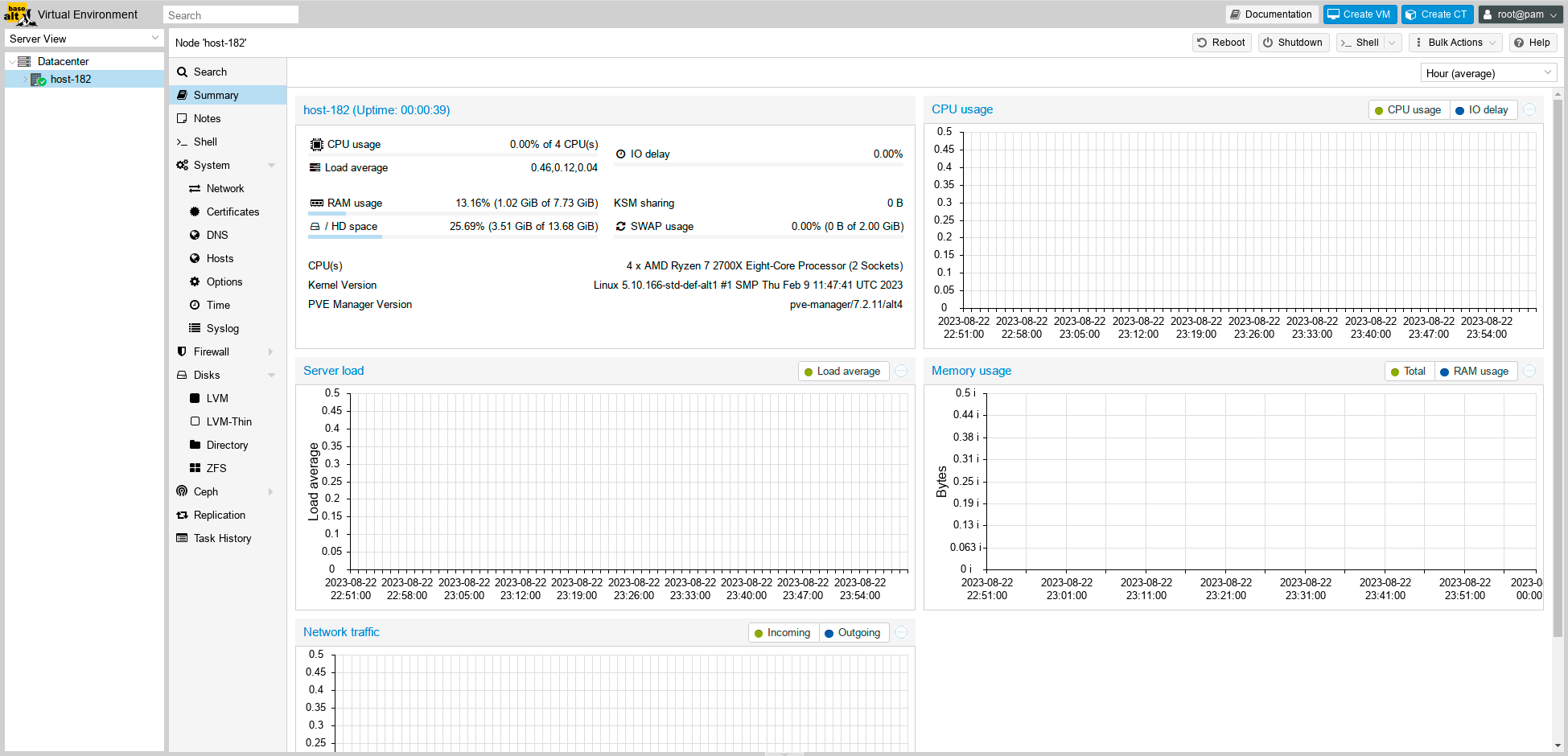Click the Certificates icon in sidebar
Viewport: 1568px width, 756px height.
tap(195, 212)
